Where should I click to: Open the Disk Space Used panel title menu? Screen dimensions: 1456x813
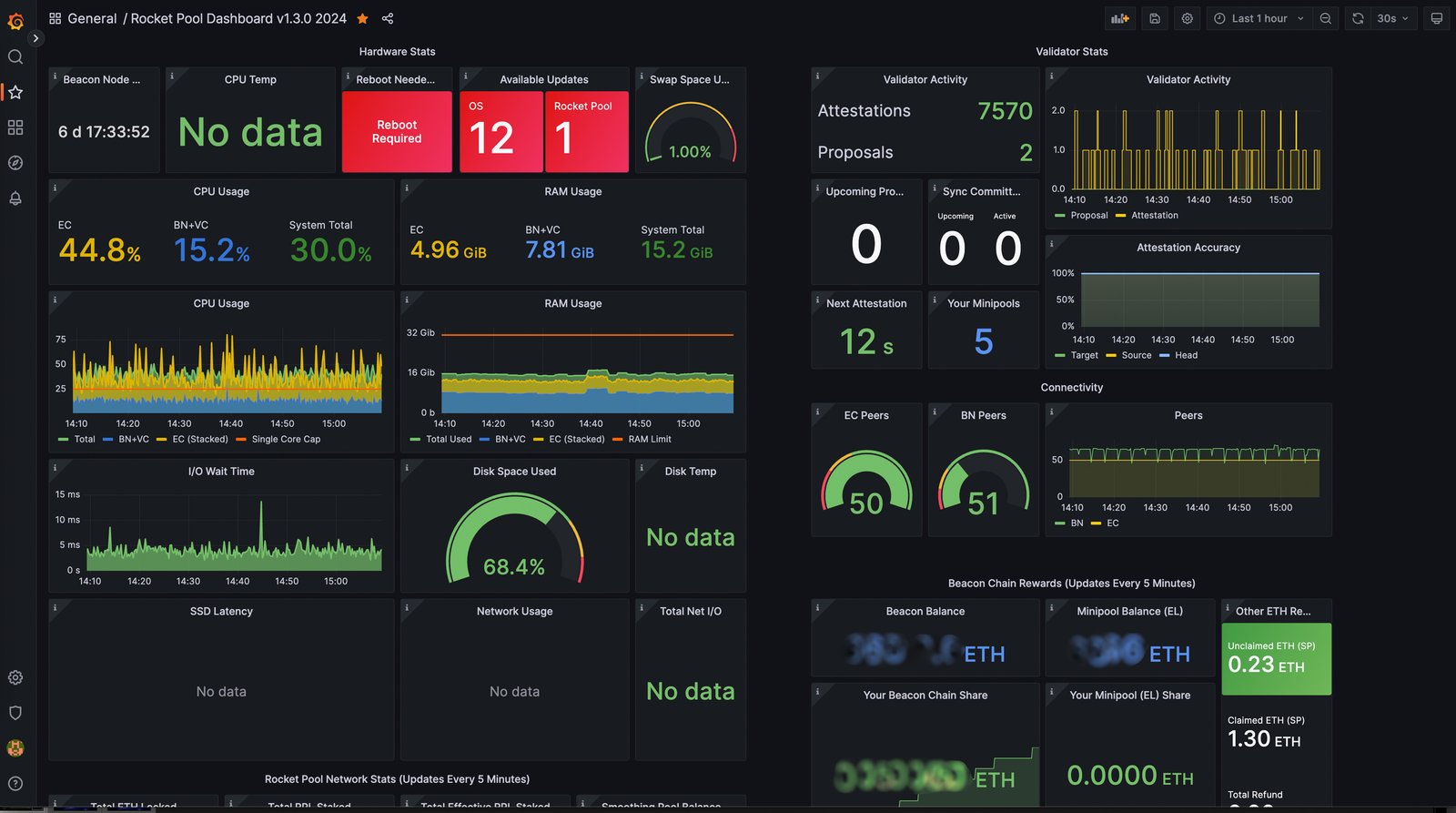pyautogui.click(x=514, y=472)
